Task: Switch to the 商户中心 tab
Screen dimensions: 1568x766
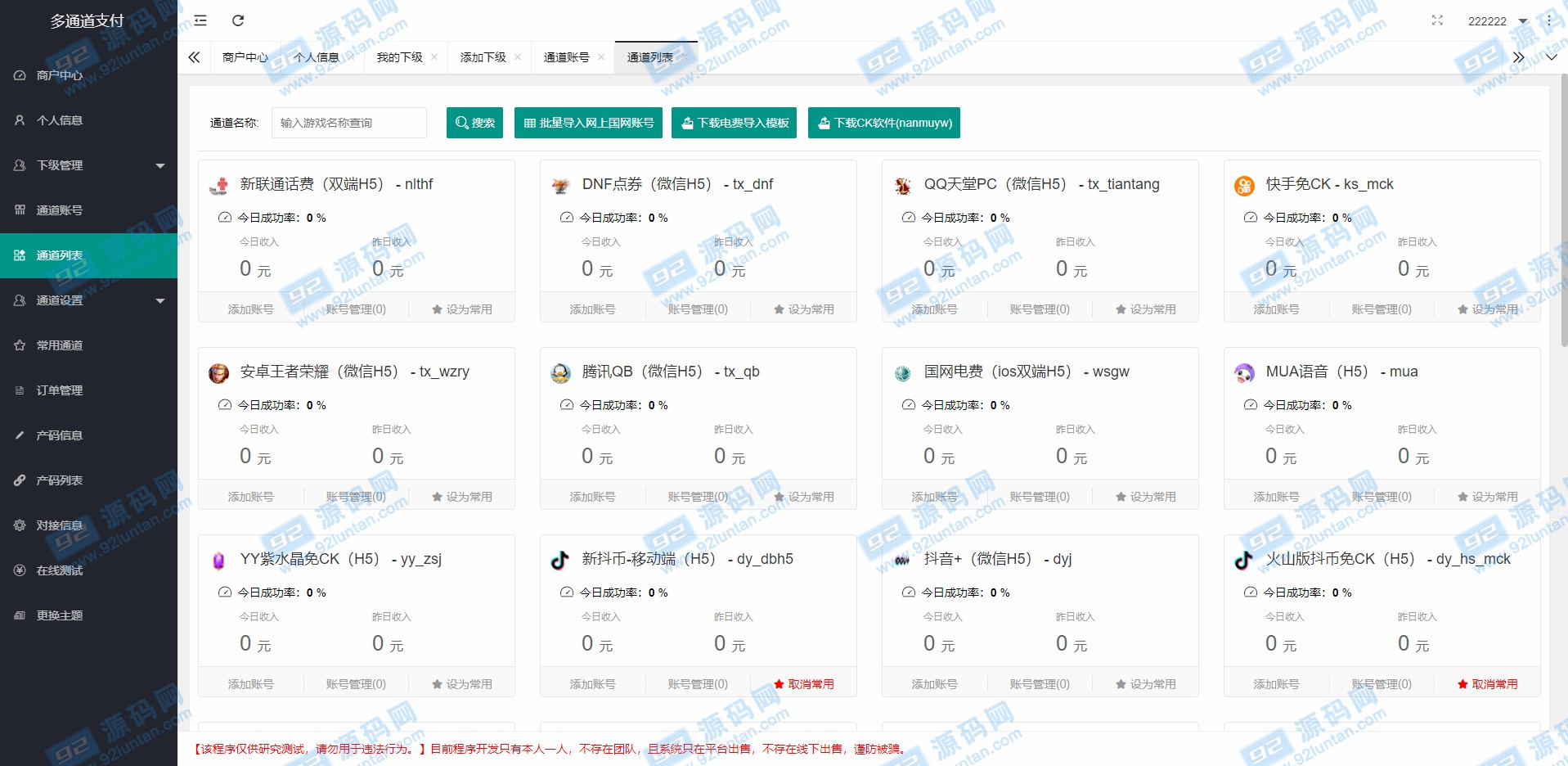Action: click(245, 57)
